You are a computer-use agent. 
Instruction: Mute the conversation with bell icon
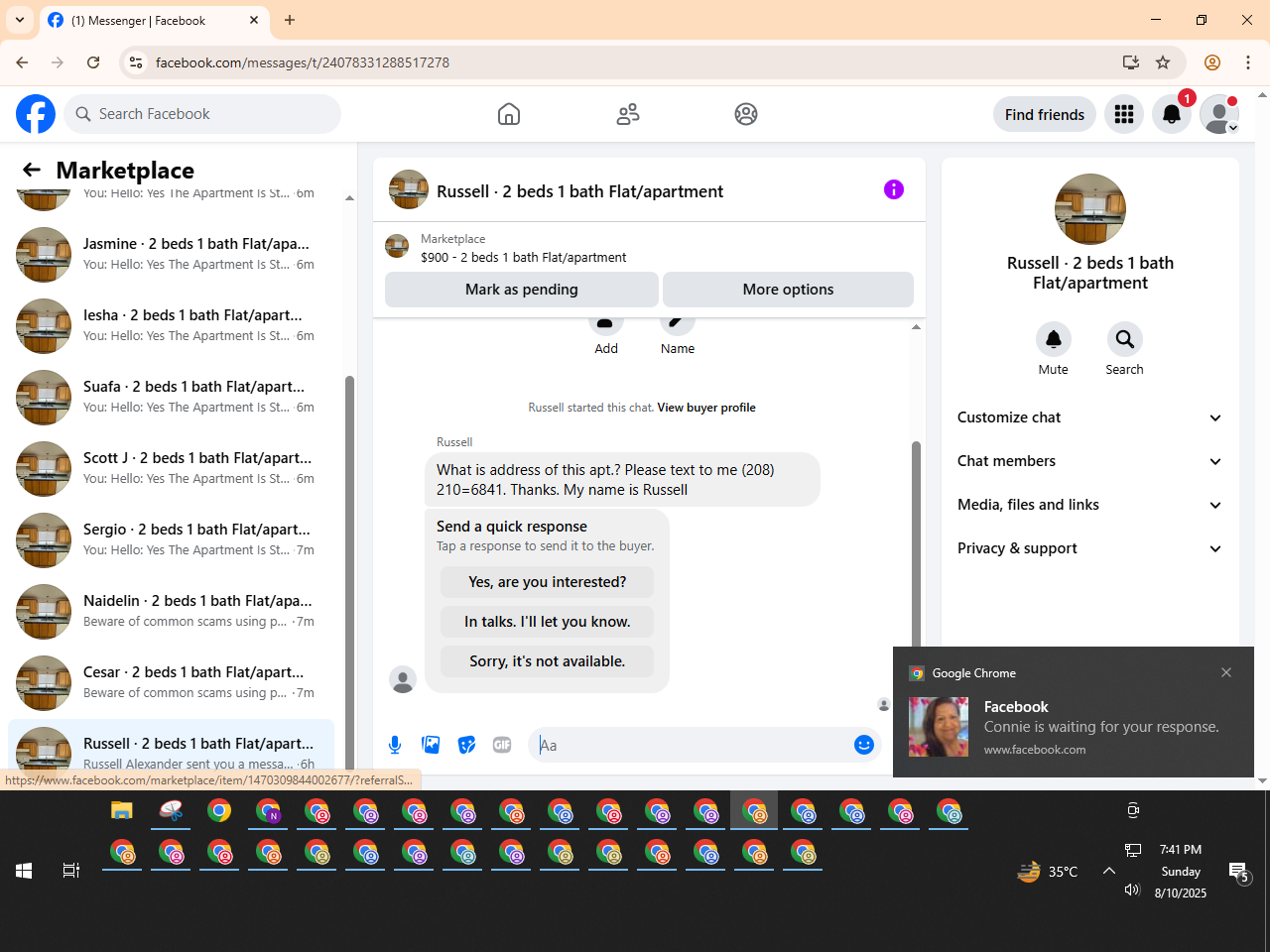tap(1054, 339)
